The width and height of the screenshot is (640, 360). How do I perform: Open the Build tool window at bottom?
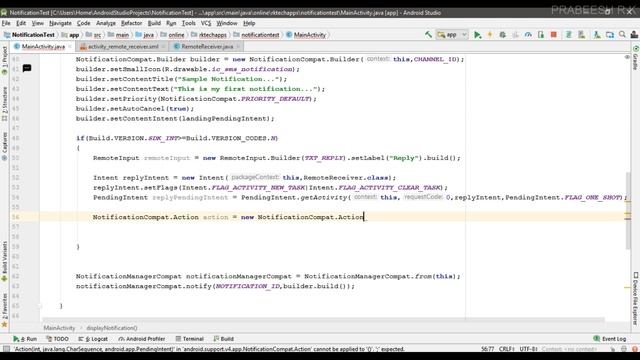point(223,339)
